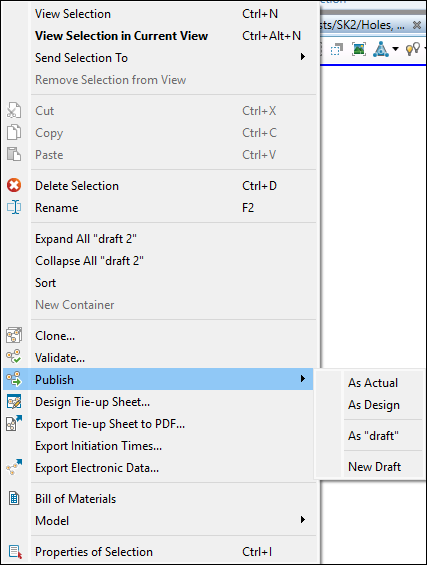Click the Design Tie-up Sheet icon
427x565 pixels.
click(x=14, y=401)
